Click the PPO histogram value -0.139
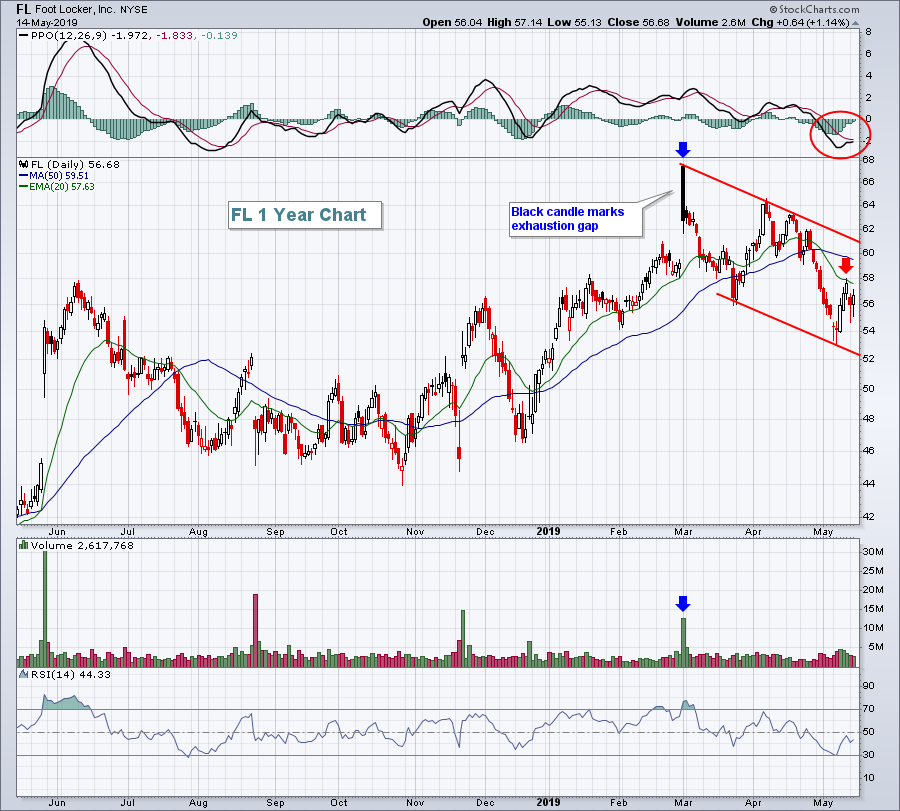This screenshot has width=900, height=811. click(x=219, y=36)
